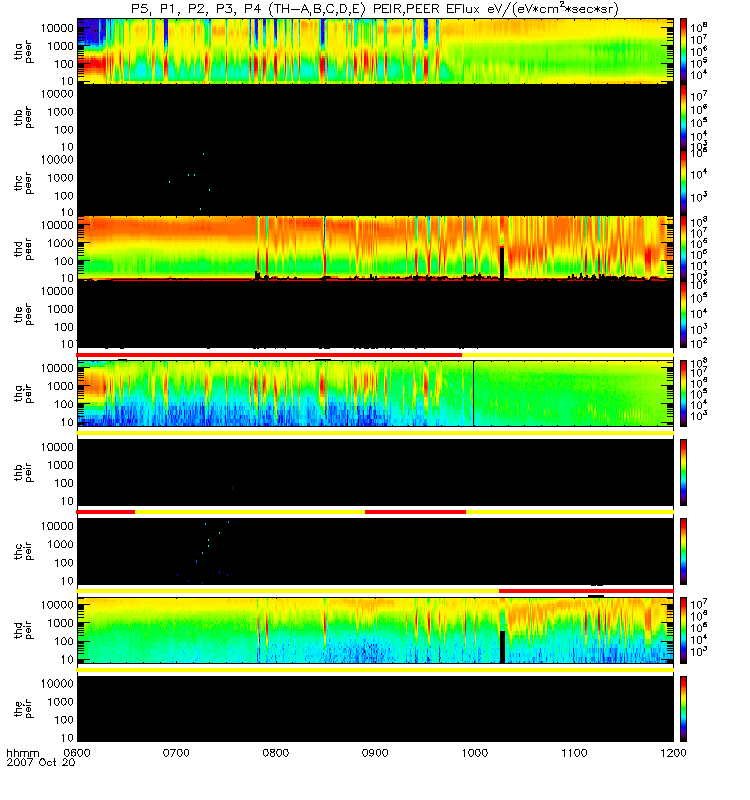This screenshot has height=800, width=750.
Task: Click the 0600 time axis tick label
Action: (77, 753)
